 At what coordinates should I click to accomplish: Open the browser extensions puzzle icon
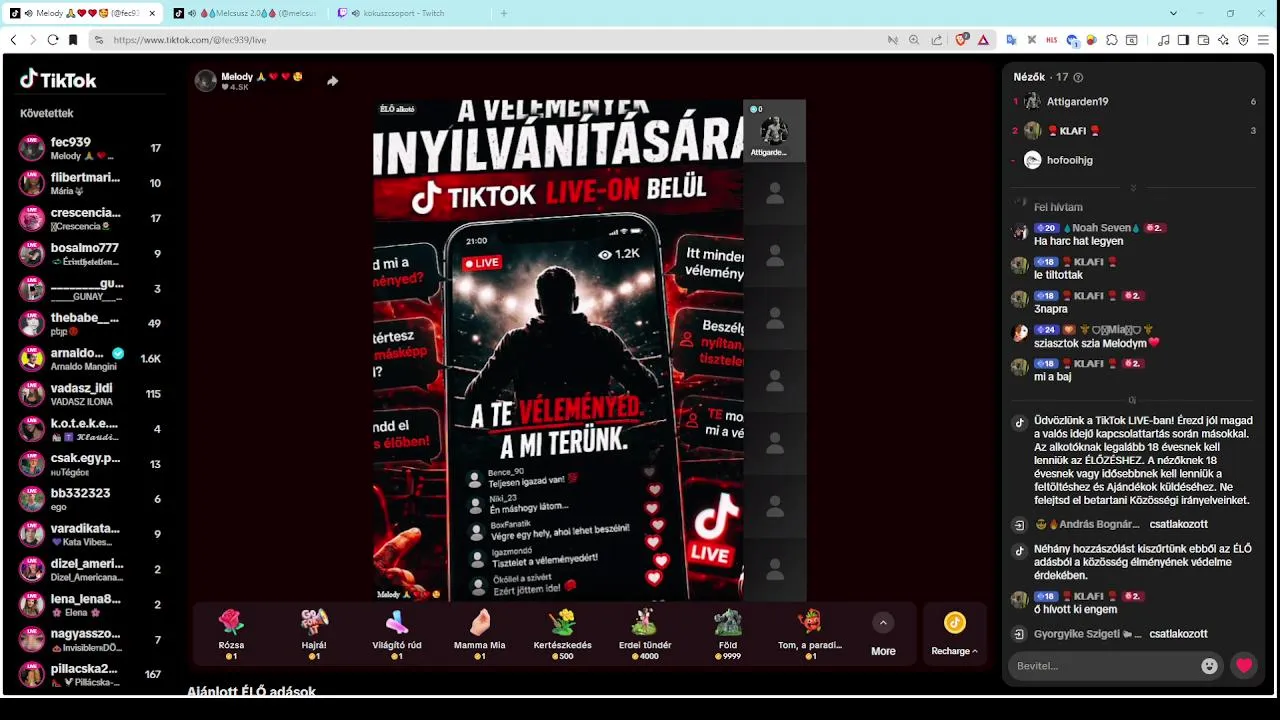(x=1111, y=40)
